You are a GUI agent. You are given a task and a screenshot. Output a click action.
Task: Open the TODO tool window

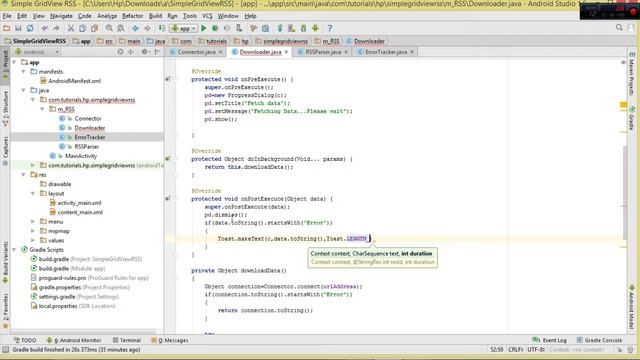25,340
